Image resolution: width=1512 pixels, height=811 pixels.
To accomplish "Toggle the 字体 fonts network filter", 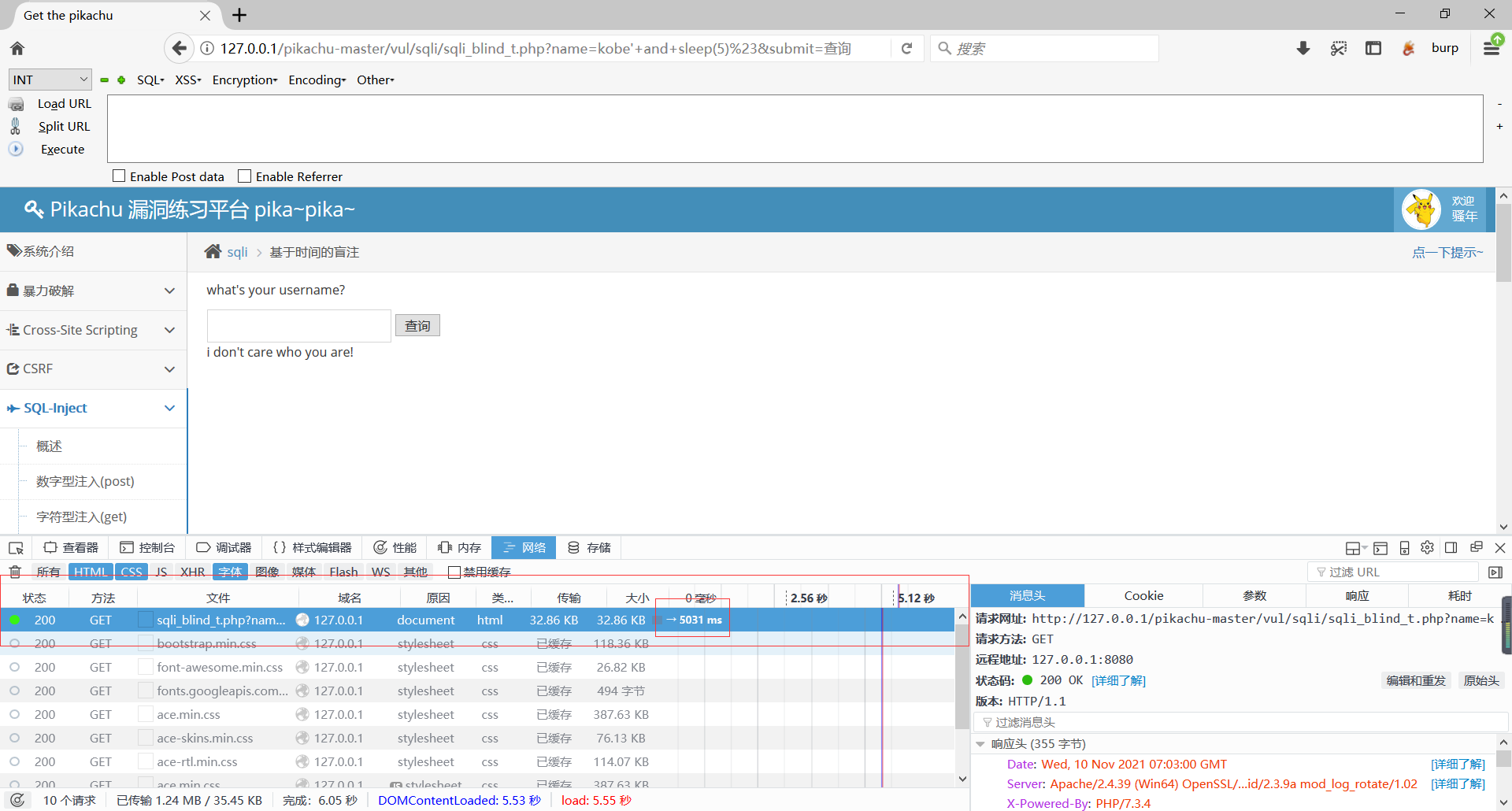I will click(230, 572).
